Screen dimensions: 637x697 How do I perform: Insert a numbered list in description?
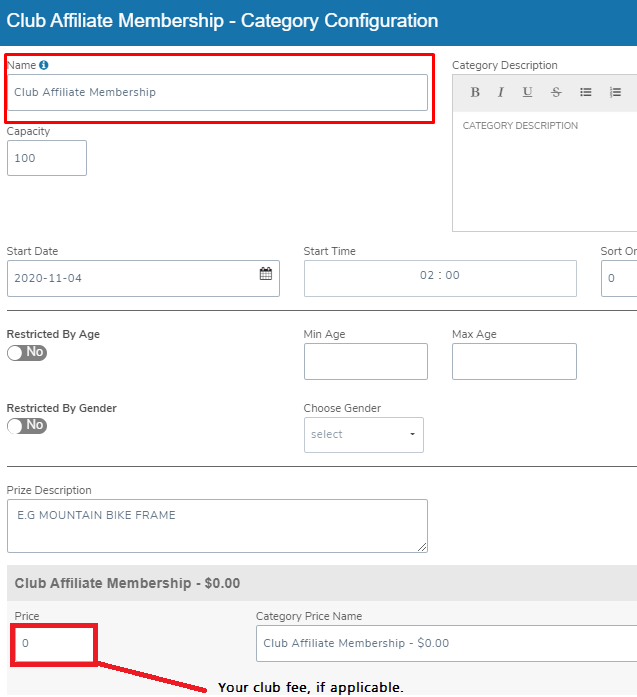pyautogui.click(x=616, y=92)
